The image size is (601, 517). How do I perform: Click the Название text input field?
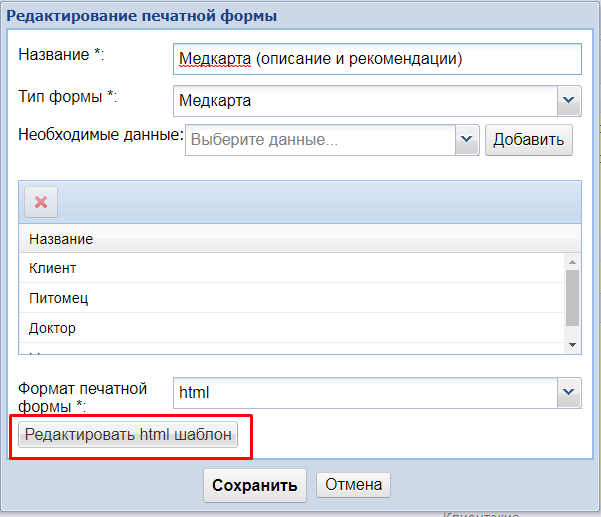(x=376, y=59)
